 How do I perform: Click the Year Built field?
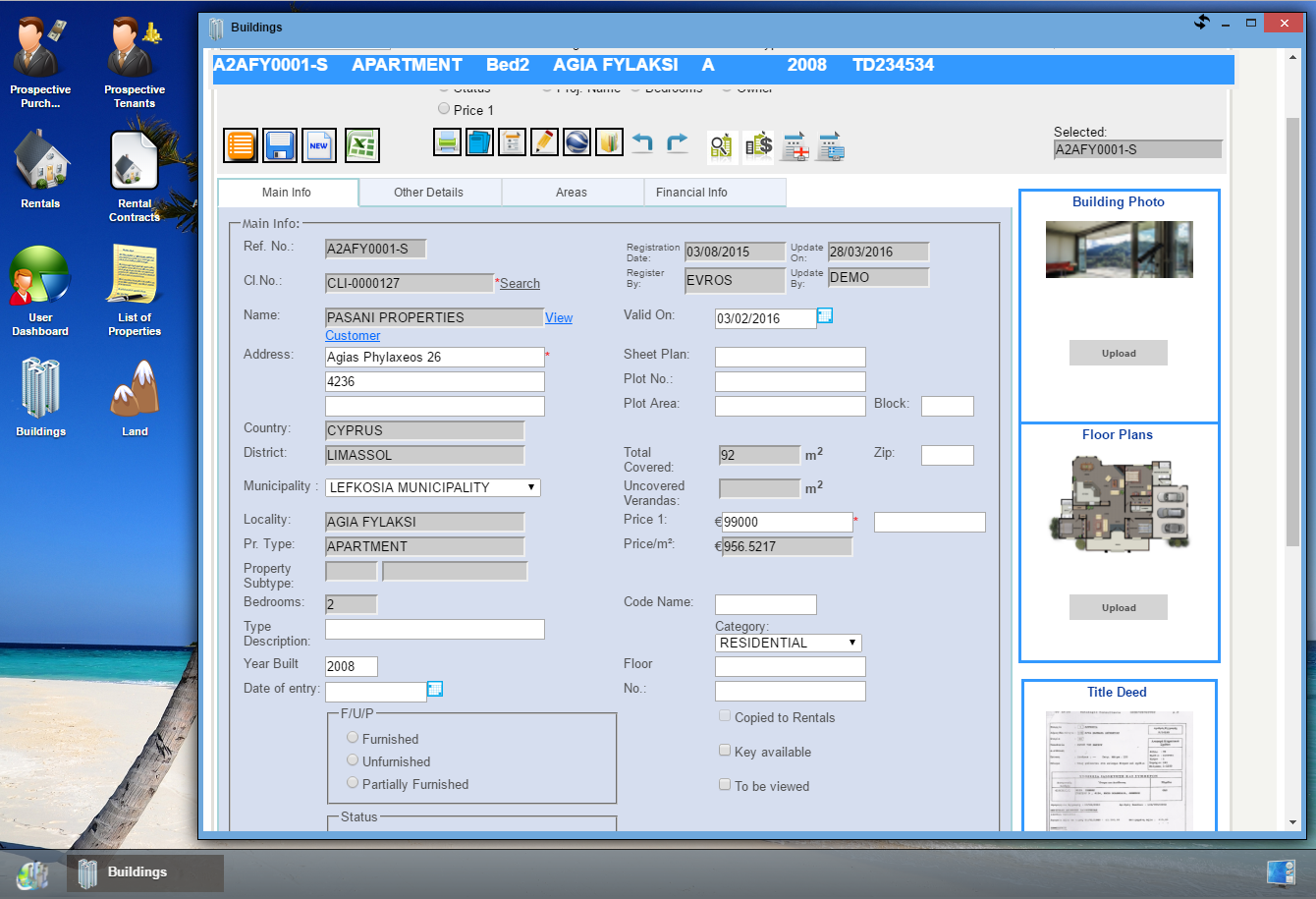pos(352,666)
